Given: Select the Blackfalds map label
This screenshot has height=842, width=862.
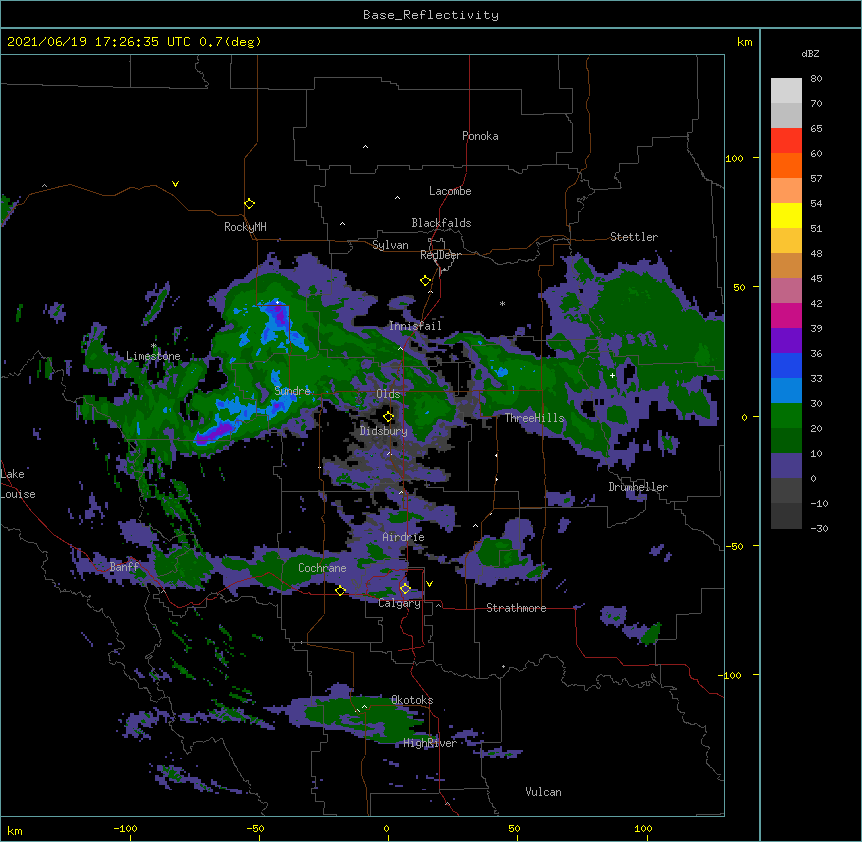Looking at the screenshot, I should pyautogui.click(x=441, y=223).
